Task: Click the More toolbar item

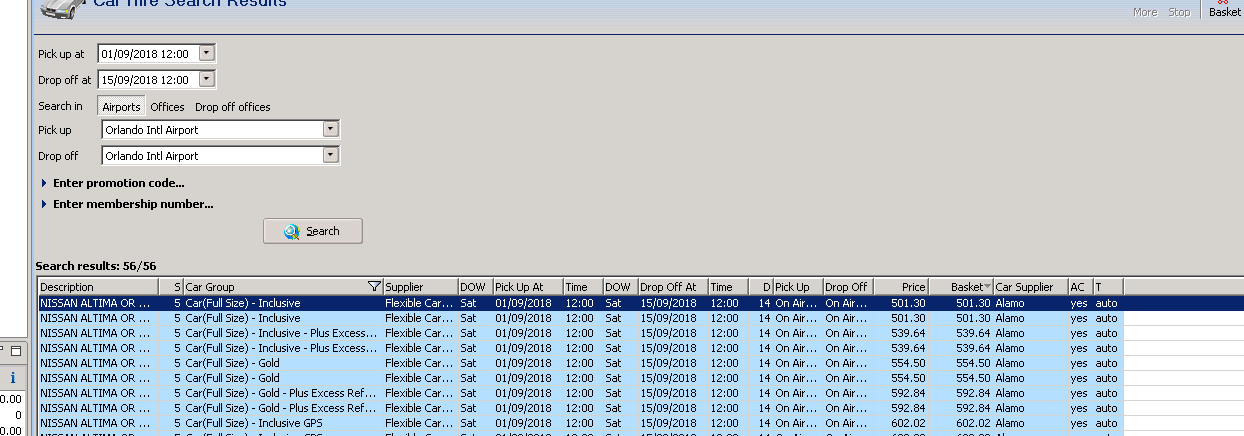Action: [1145, 12]
